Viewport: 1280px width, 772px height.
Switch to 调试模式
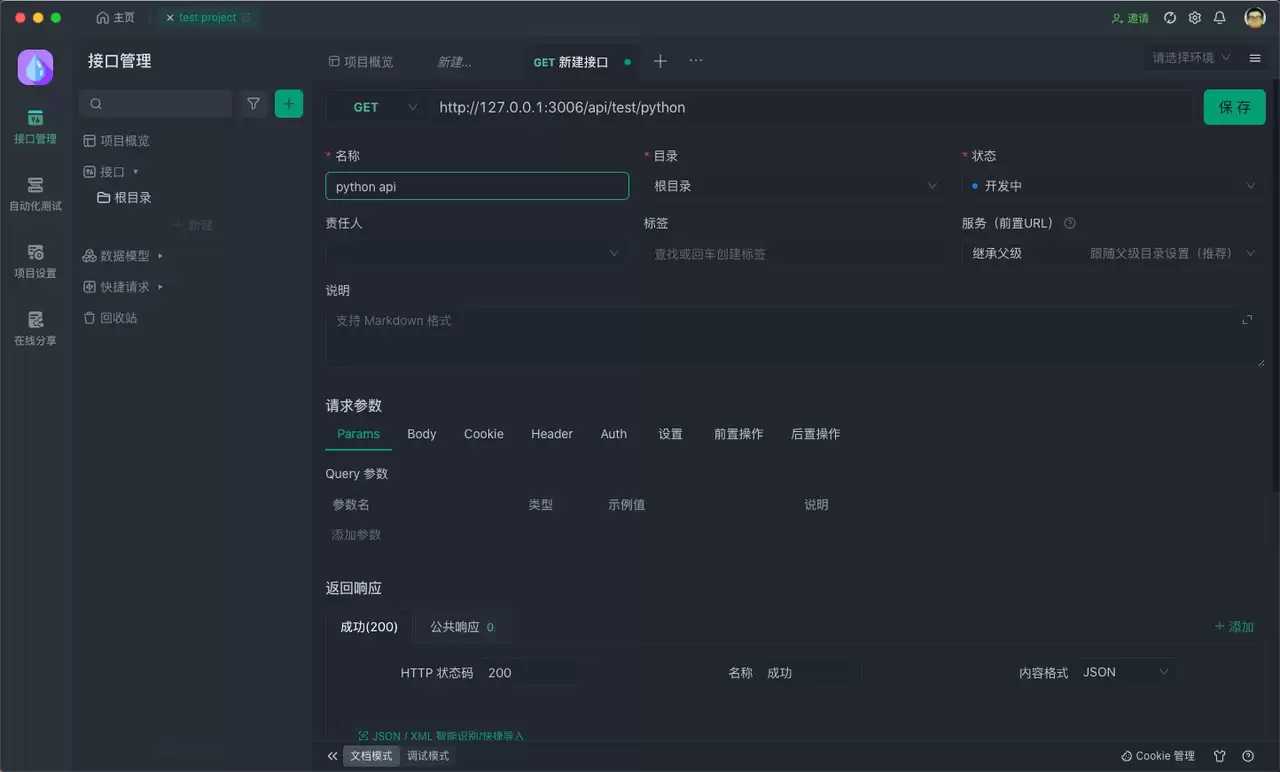(x=428, y=756)
